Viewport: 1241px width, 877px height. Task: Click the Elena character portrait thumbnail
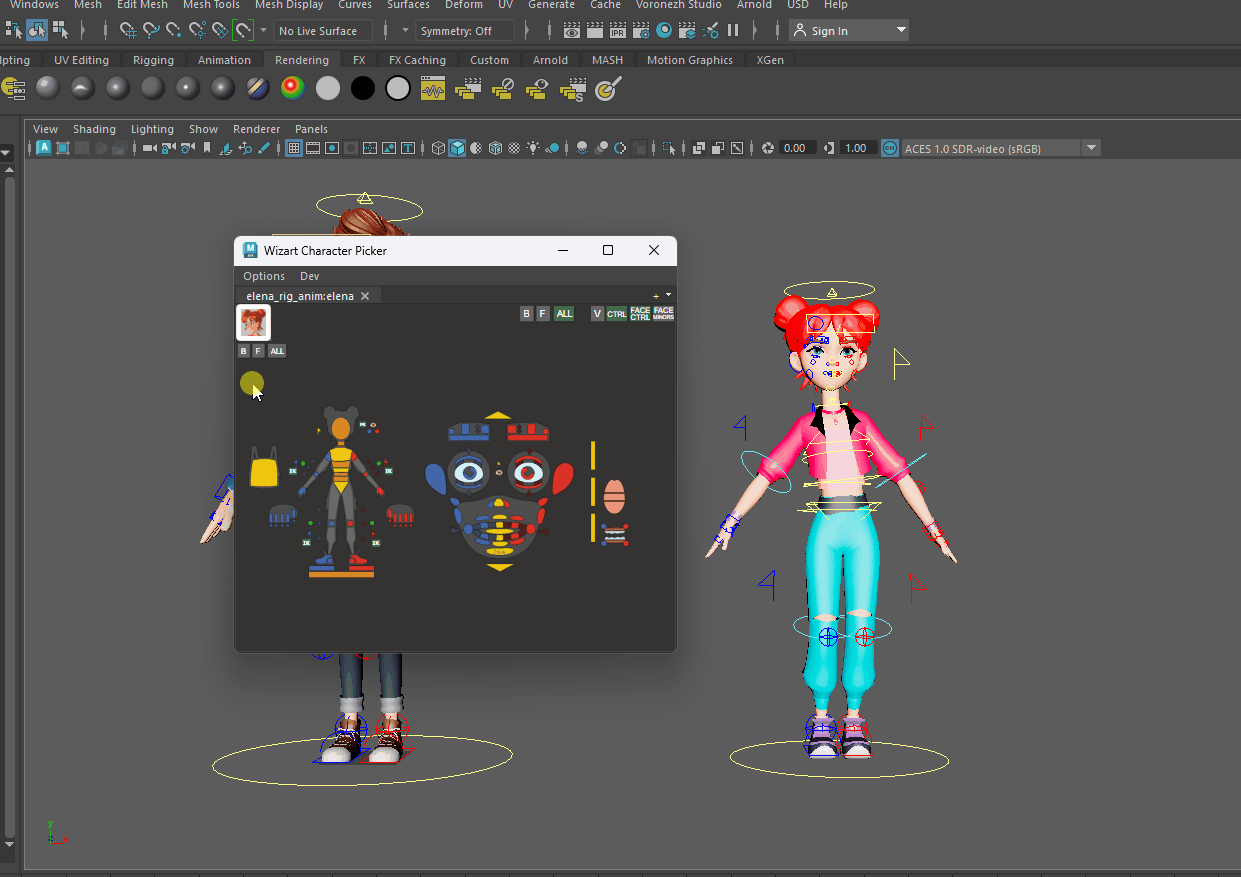253,322
